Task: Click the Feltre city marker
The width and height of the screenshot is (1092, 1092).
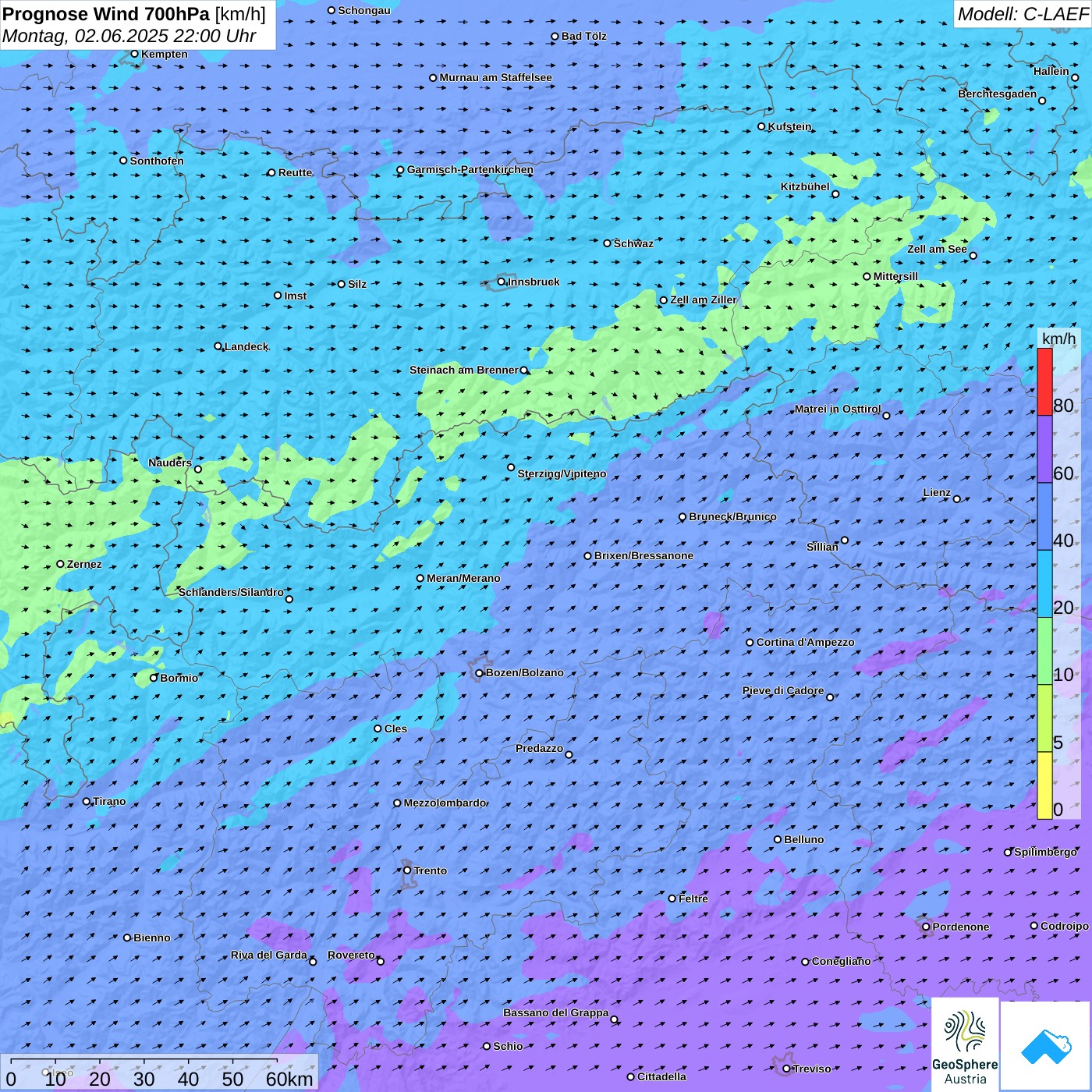Action: coord(672,899)
